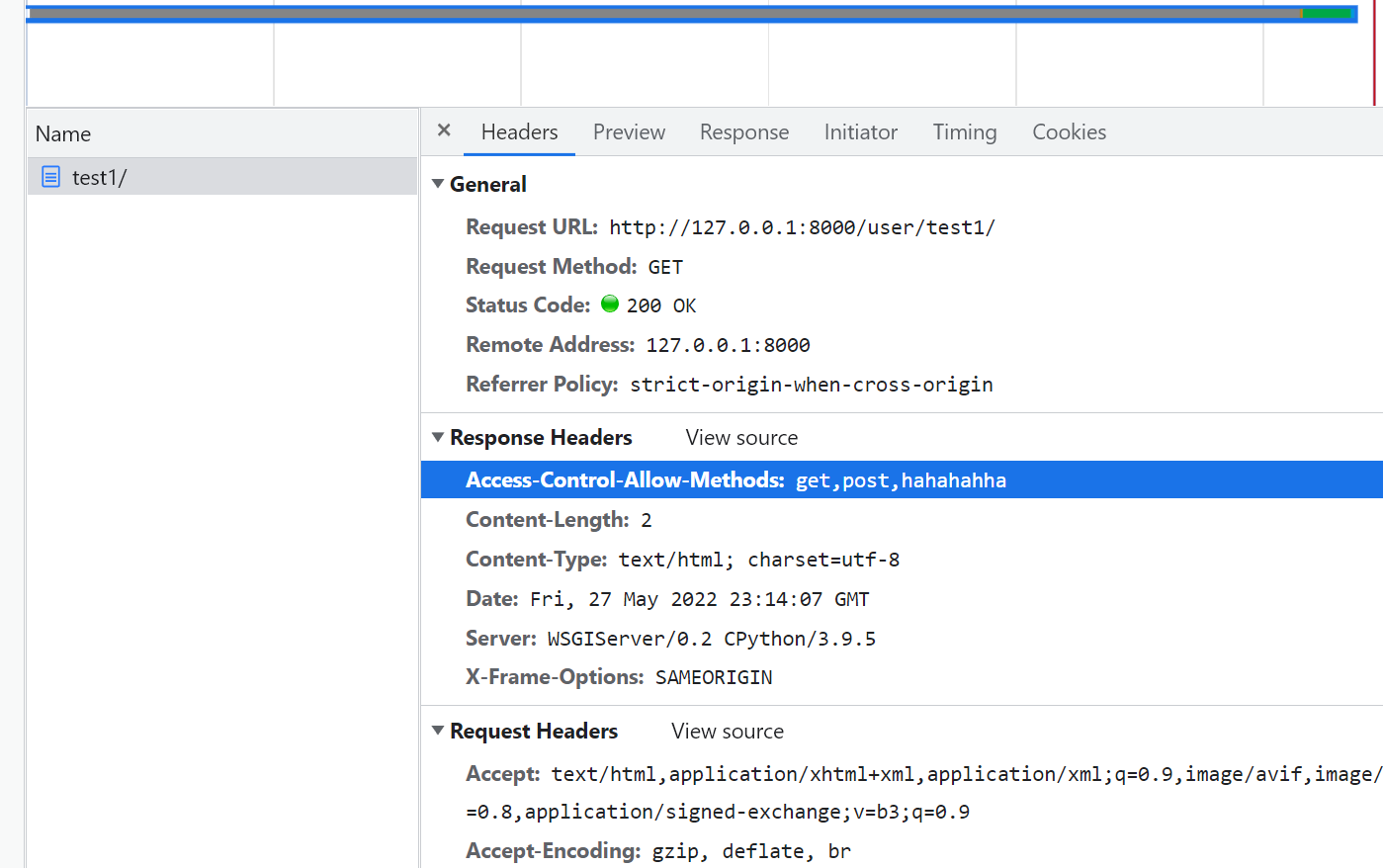Screen dimensions: 1383x868
Task: Show the Timing tab
Action: click(965, 132)
